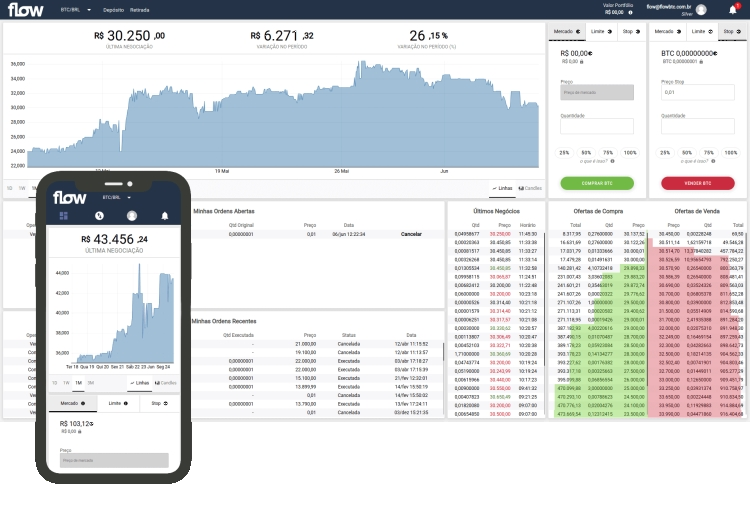Click the green COMPRAR BTC button
This screenshot has width=750, height=507.
pos(597,183)
